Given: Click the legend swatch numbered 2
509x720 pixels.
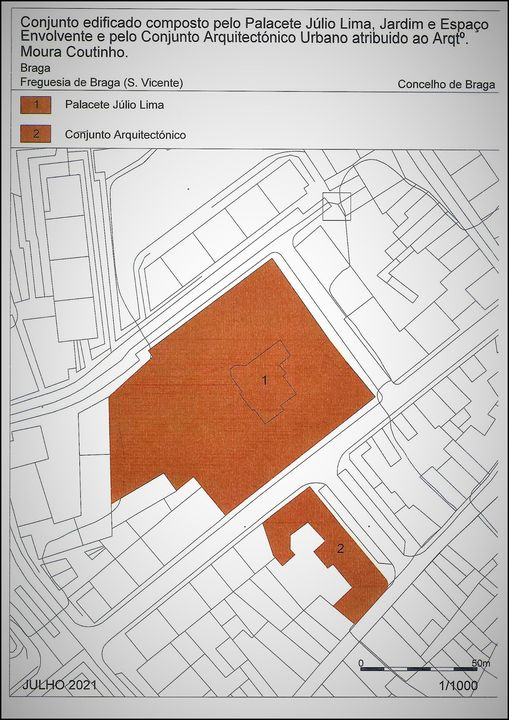Looking at the screenshot, I should [x=35, y=134].
